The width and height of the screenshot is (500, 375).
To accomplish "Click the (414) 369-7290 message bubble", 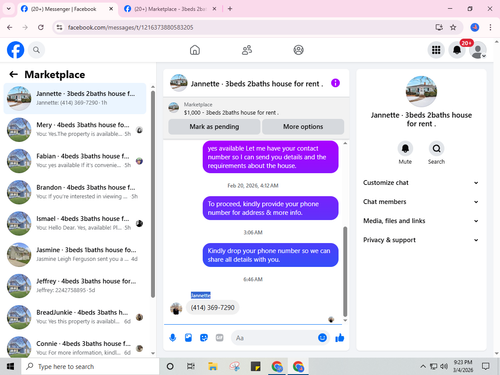I will (213, 308).
